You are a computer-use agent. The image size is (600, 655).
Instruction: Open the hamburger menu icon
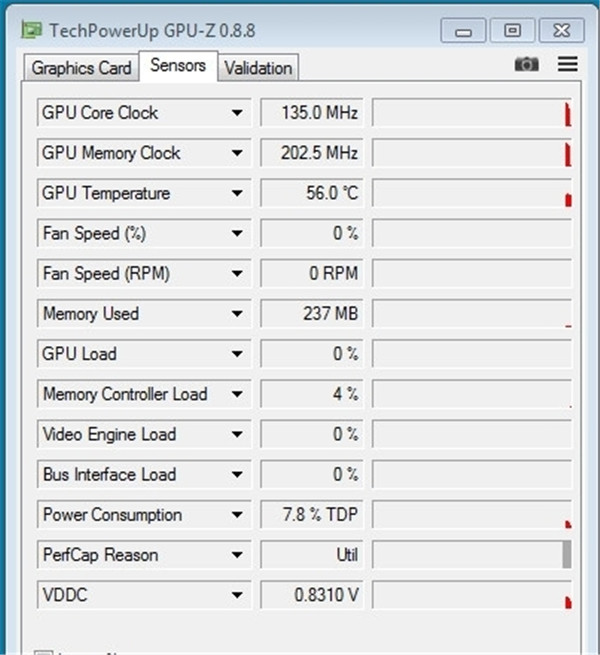567,64
